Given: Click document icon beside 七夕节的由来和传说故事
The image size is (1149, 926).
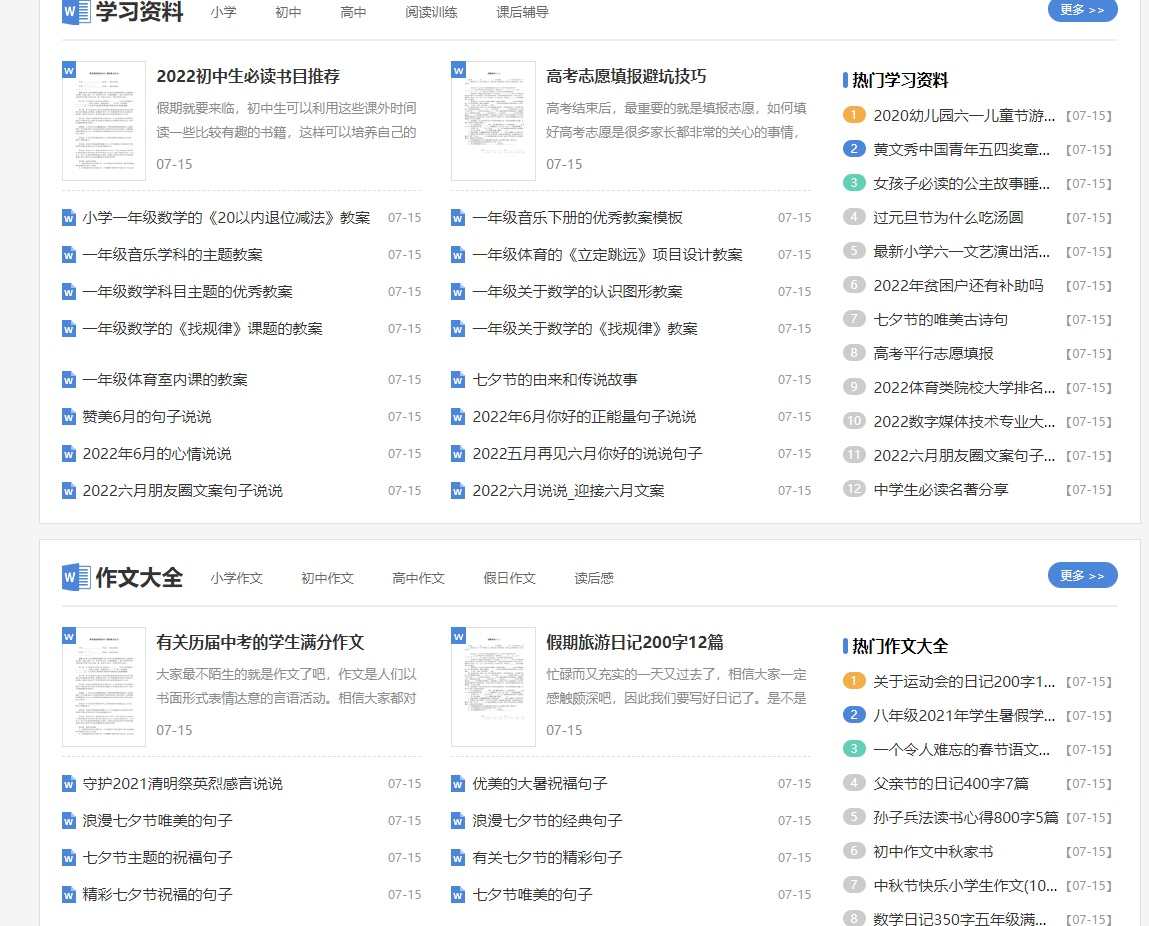Looking at the screenshot, I should 458,379.
